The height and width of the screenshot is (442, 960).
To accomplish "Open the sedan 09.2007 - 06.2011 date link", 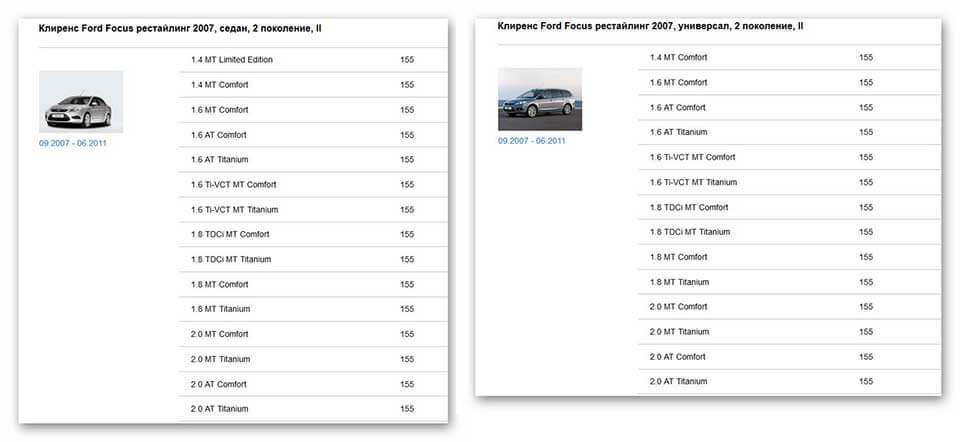I will [73, 143].
